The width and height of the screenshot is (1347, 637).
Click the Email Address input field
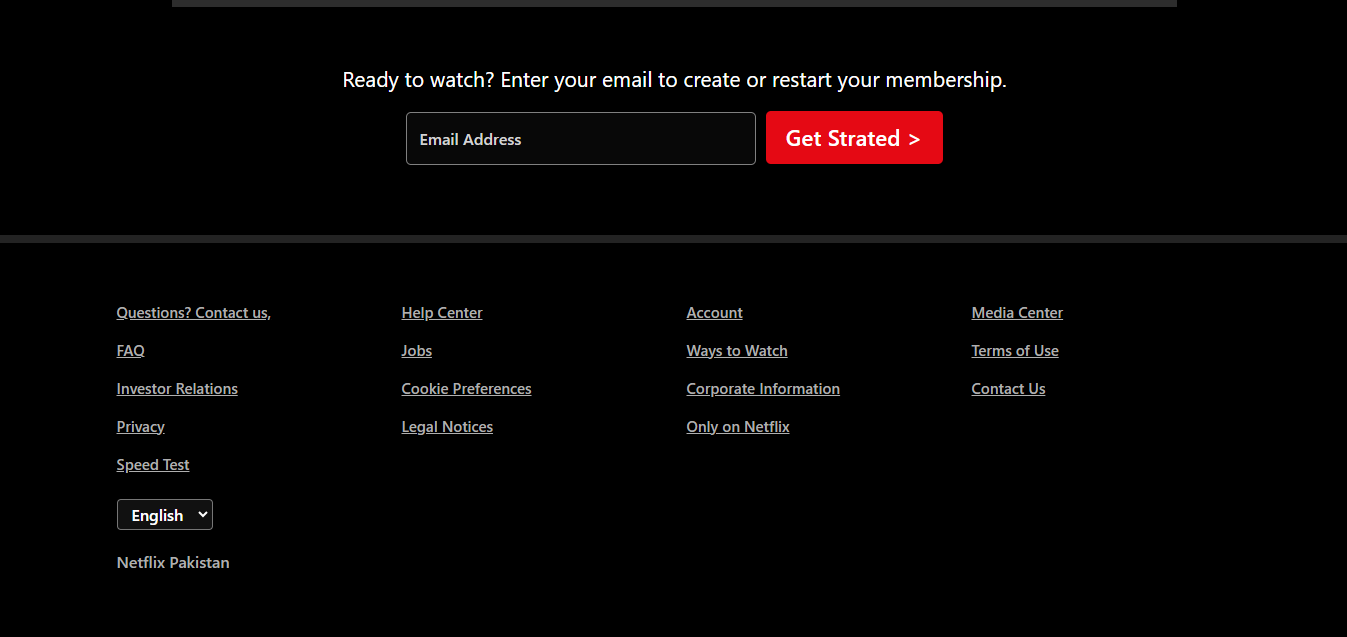coord(580,139)
